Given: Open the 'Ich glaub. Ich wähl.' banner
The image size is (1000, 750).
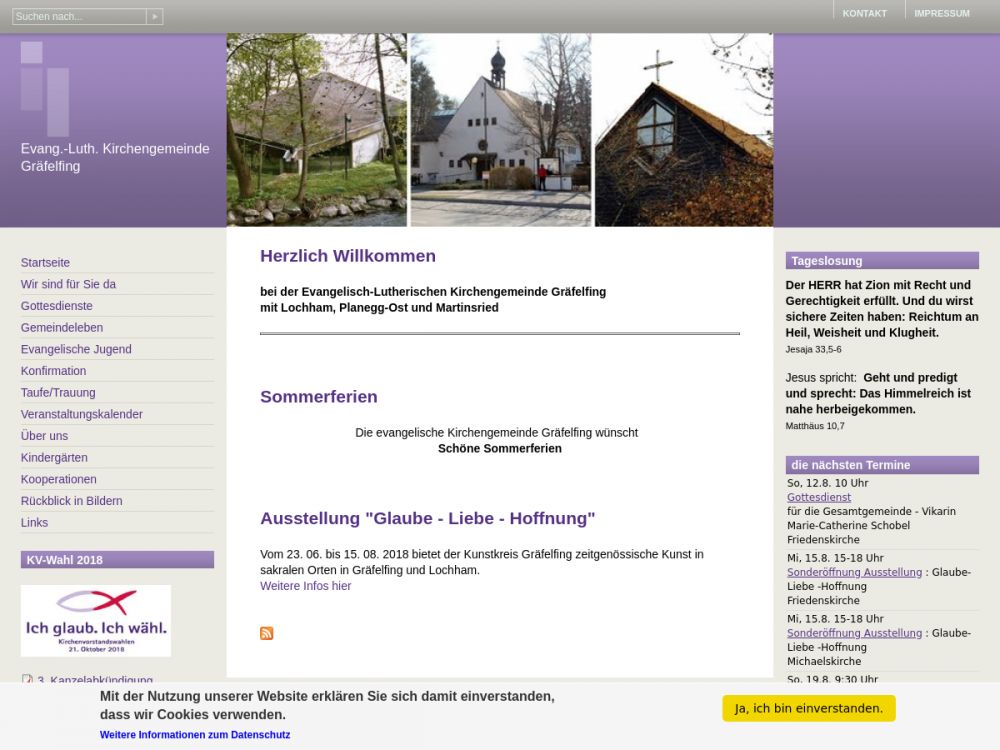Looking at the screenshot, I should 96,621.
